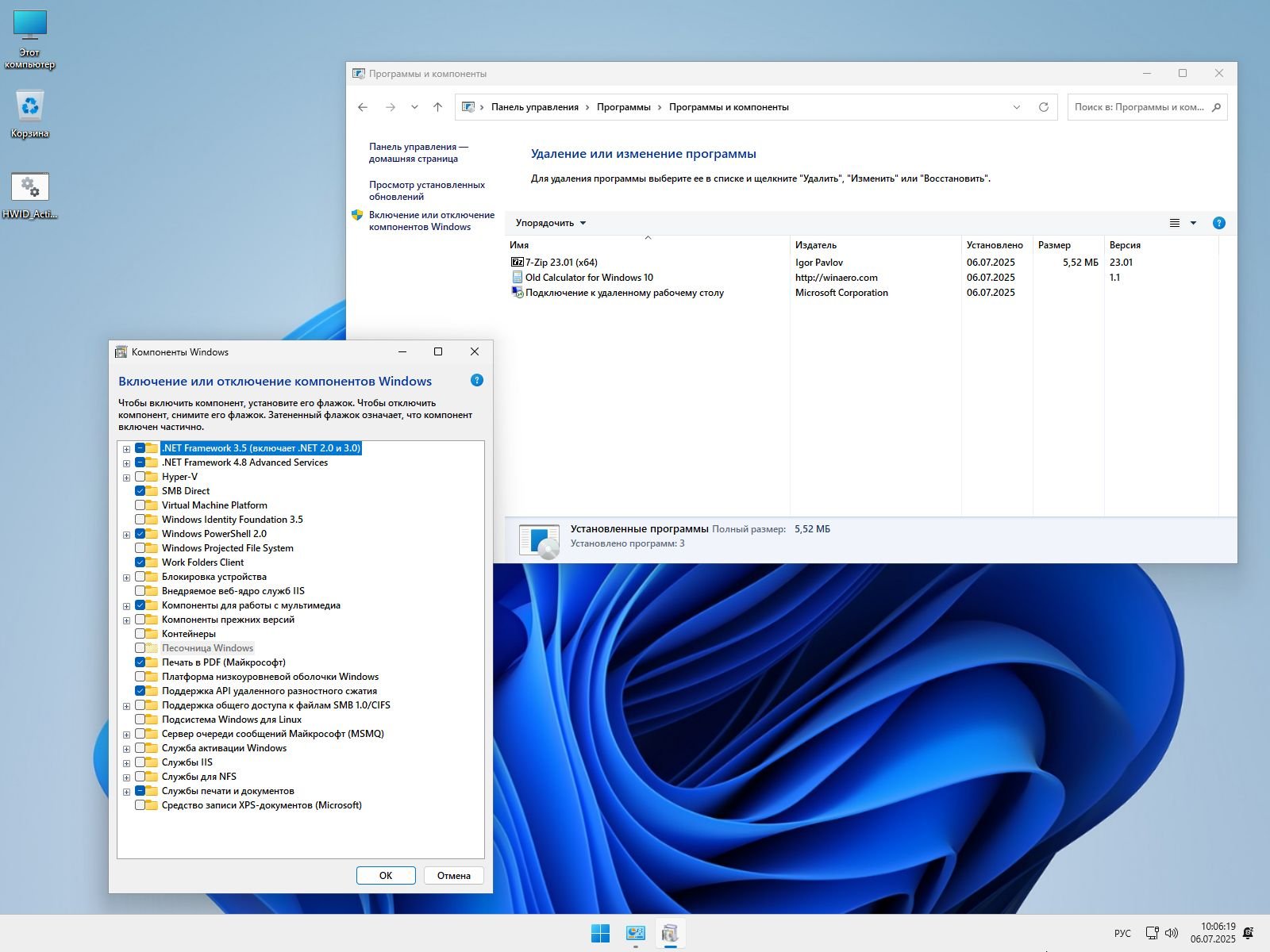The height and width of the screenshot is (952, 1270).
Task: Select the Igor Pavlov publisher cell
Action: 819,263
